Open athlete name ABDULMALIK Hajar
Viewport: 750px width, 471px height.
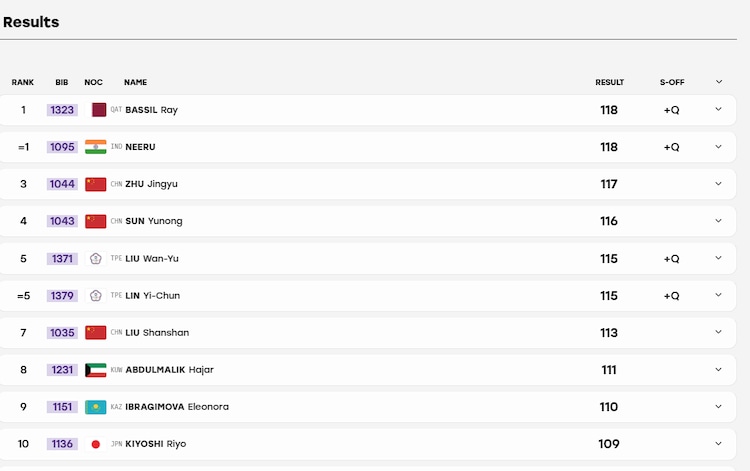(169, 370)
